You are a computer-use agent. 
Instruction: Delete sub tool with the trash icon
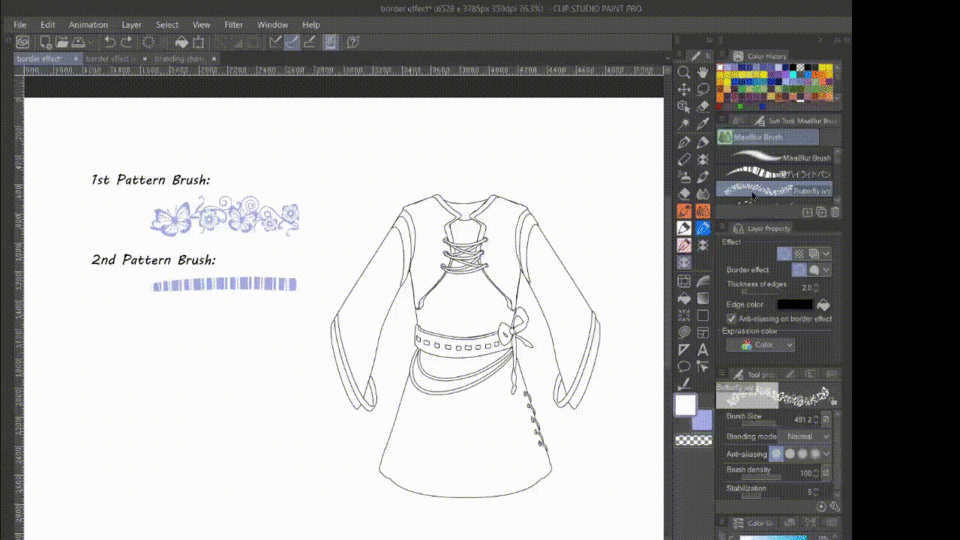tap(835, 212)
